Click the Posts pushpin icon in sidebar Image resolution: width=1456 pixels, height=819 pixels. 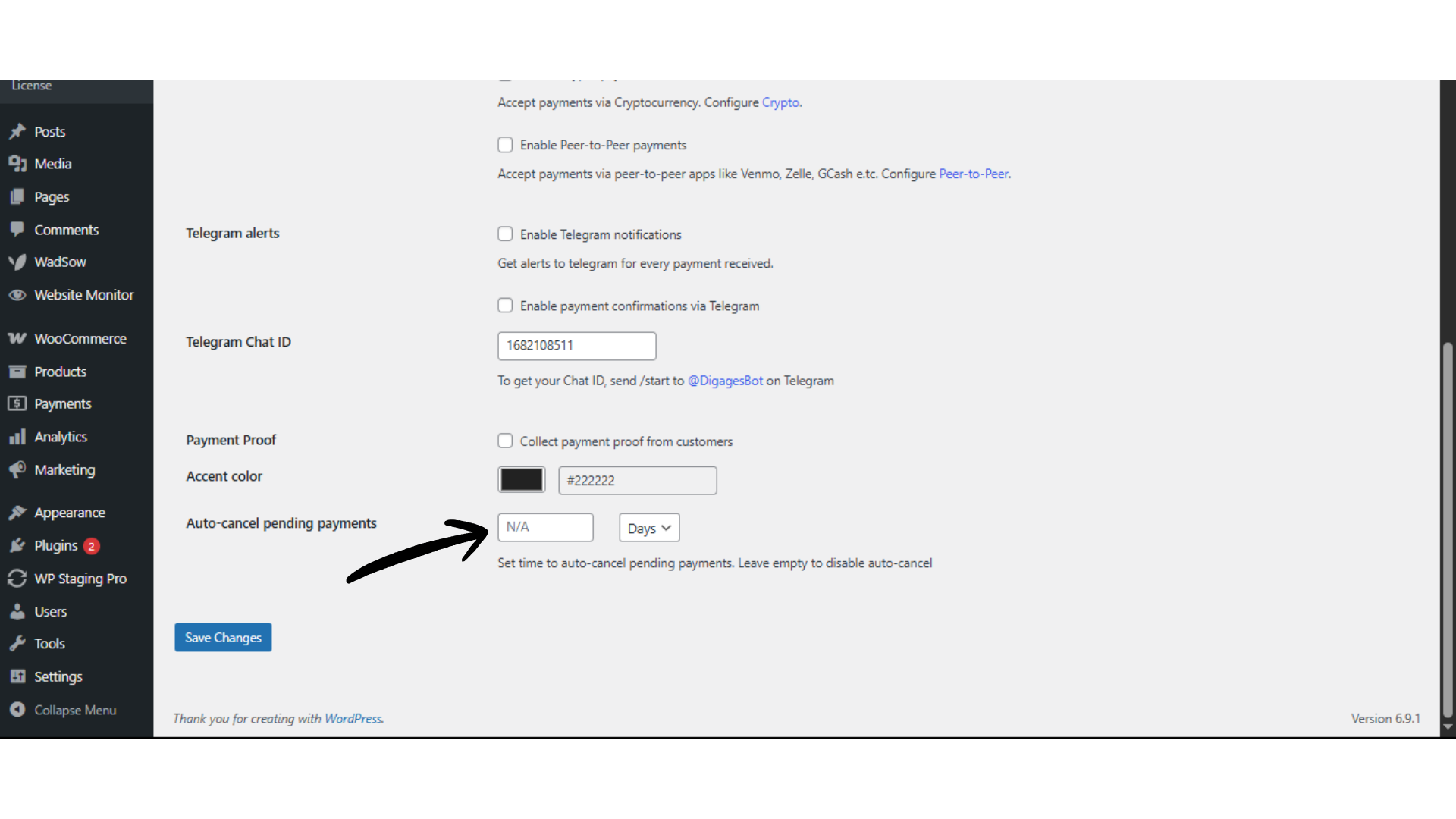[17, 132]
